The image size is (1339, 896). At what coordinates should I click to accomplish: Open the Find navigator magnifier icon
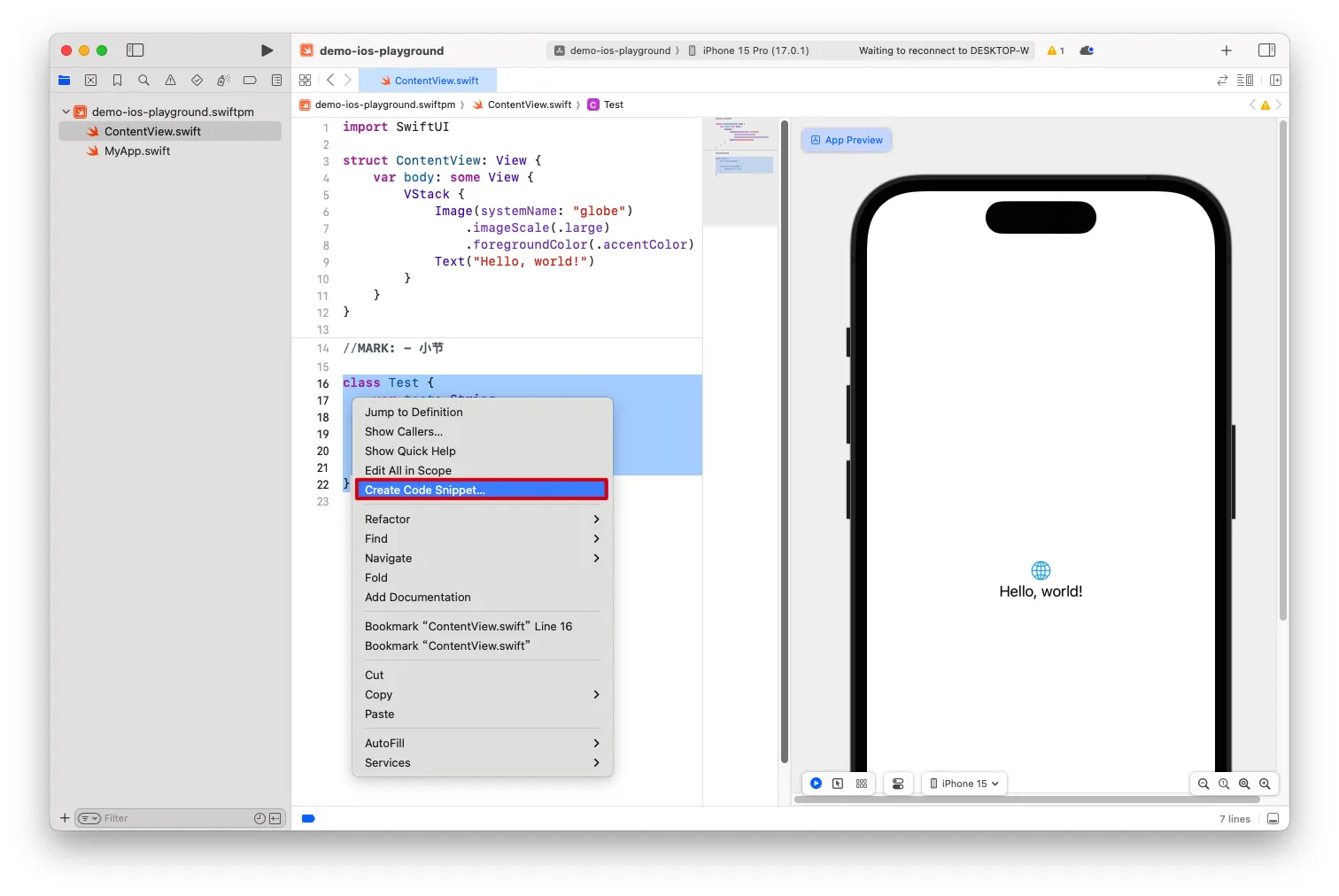143,81
